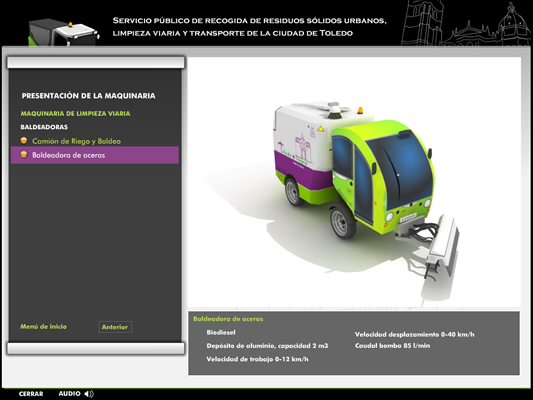Click the amber beacon light on vehicle
The image size is (533, 400).
360,110
